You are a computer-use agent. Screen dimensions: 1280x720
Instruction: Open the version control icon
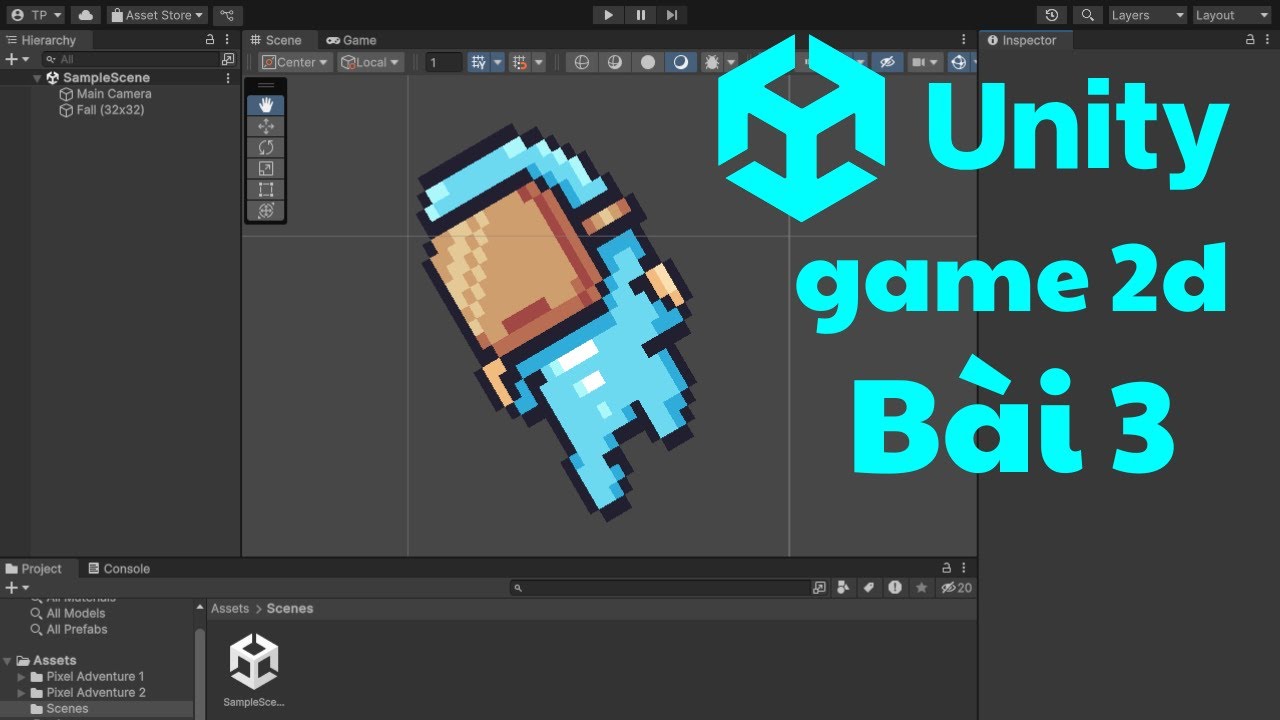(228, 15)
